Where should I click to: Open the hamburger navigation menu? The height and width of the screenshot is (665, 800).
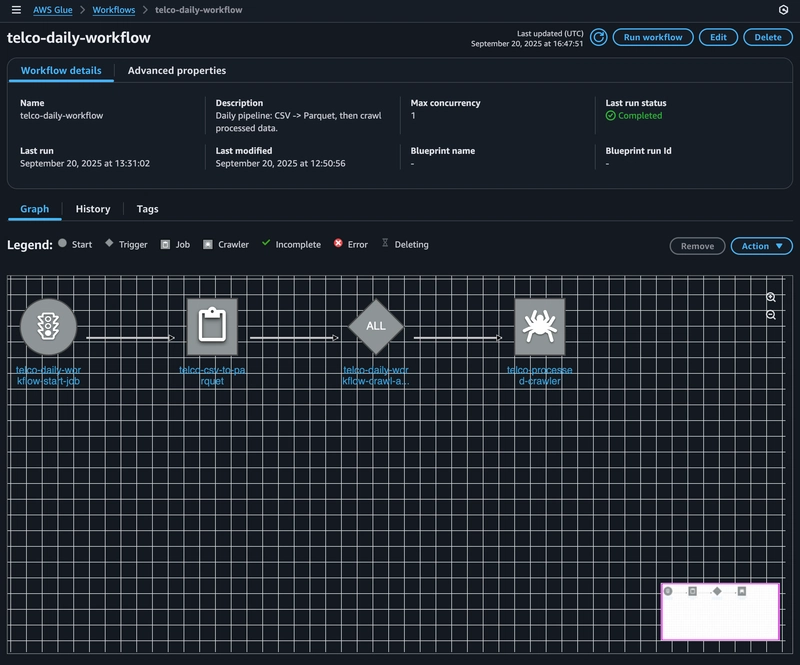click(x=16, y=10)
